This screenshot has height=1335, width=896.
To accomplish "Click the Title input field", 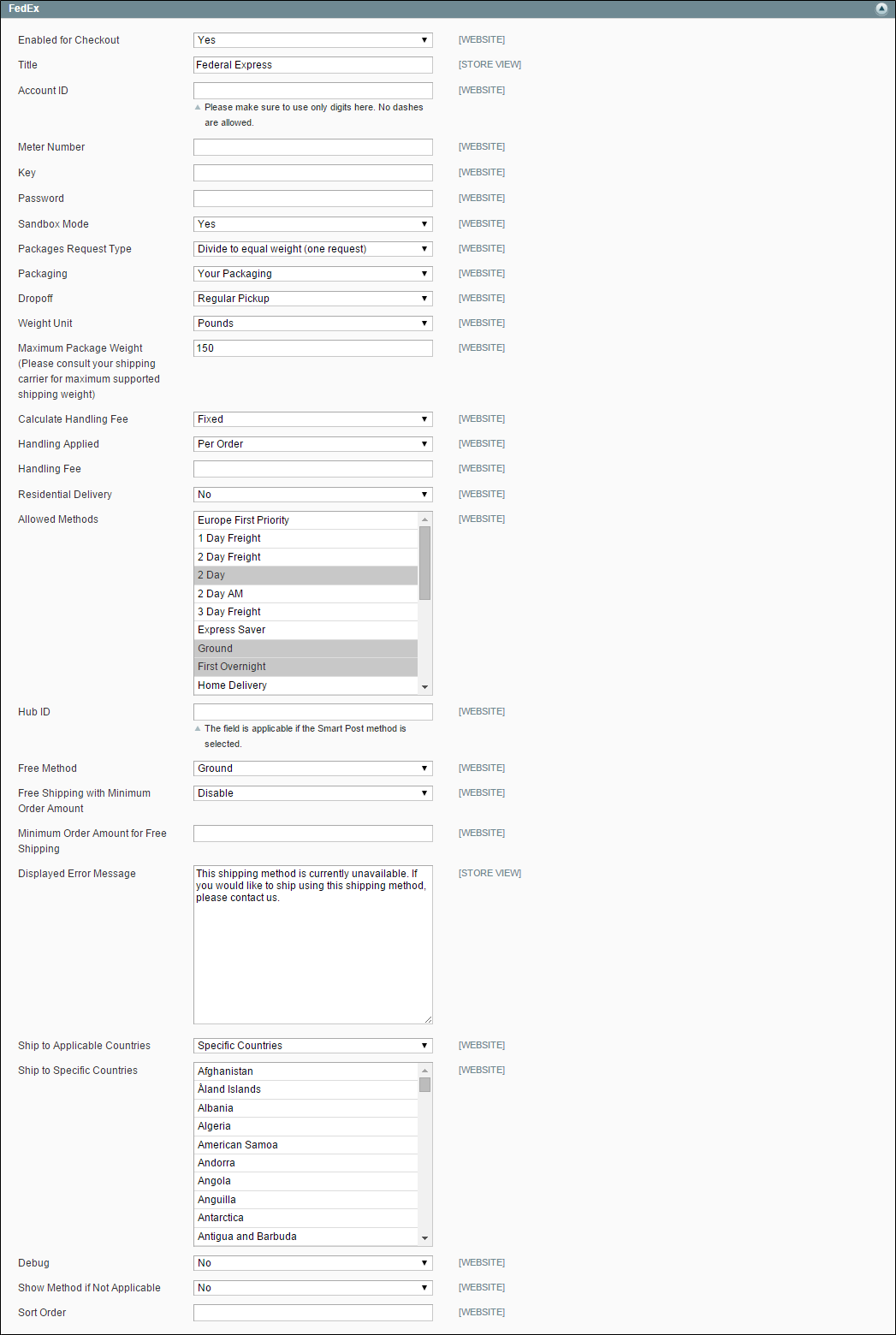I will 313,65.
